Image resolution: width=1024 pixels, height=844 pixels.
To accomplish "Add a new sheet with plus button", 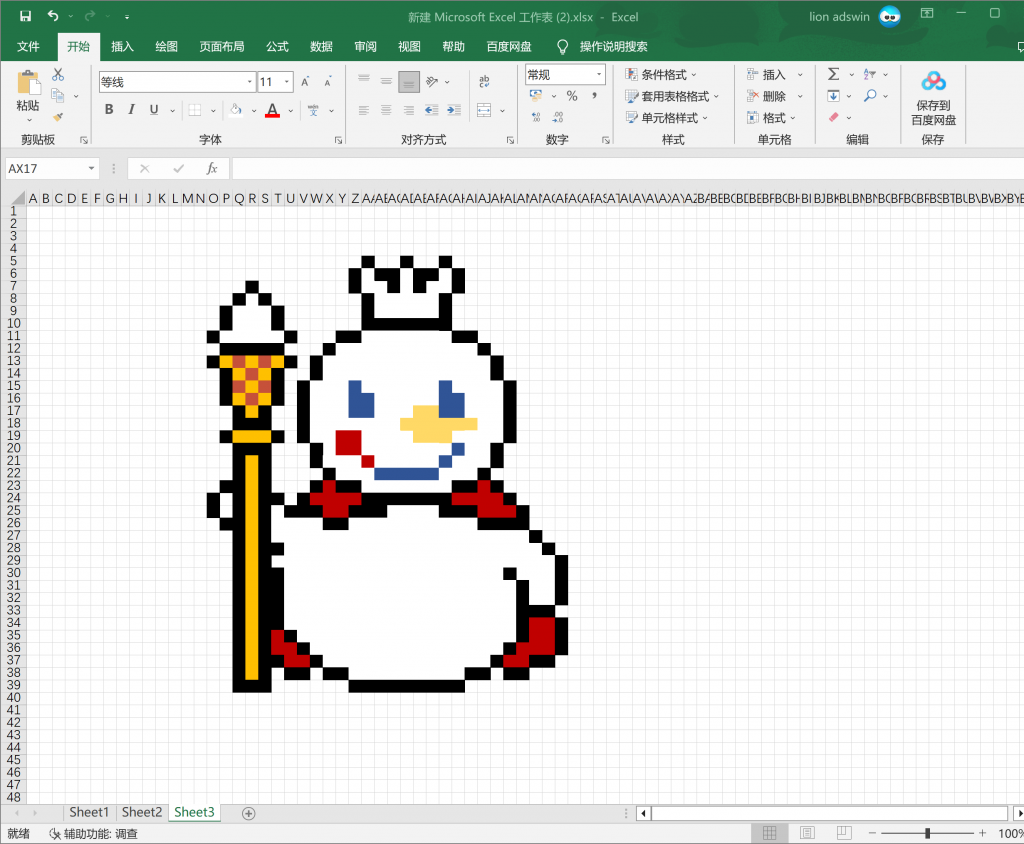I will coord(248,813).
